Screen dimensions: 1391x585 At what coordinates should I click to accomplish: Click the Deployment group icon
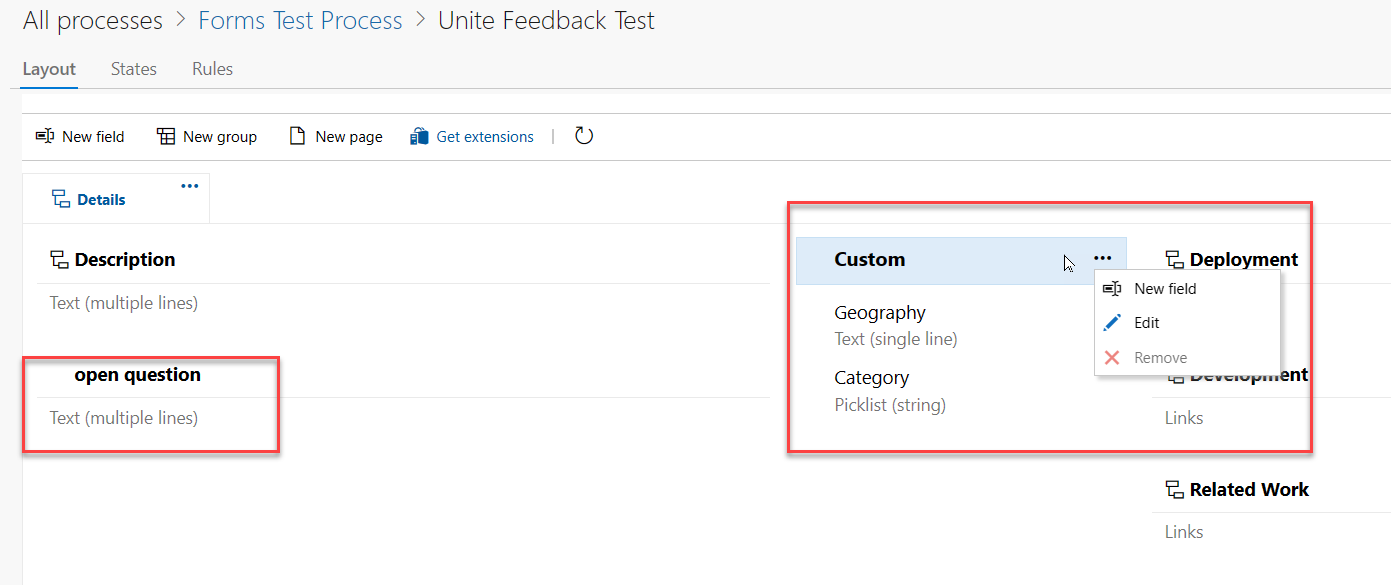1174,260
